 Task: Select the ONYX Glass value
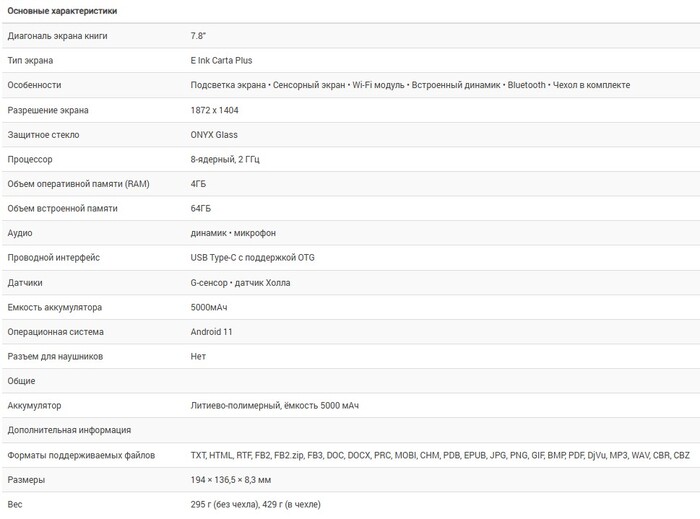pyautogui.click(x=214, y=135)
